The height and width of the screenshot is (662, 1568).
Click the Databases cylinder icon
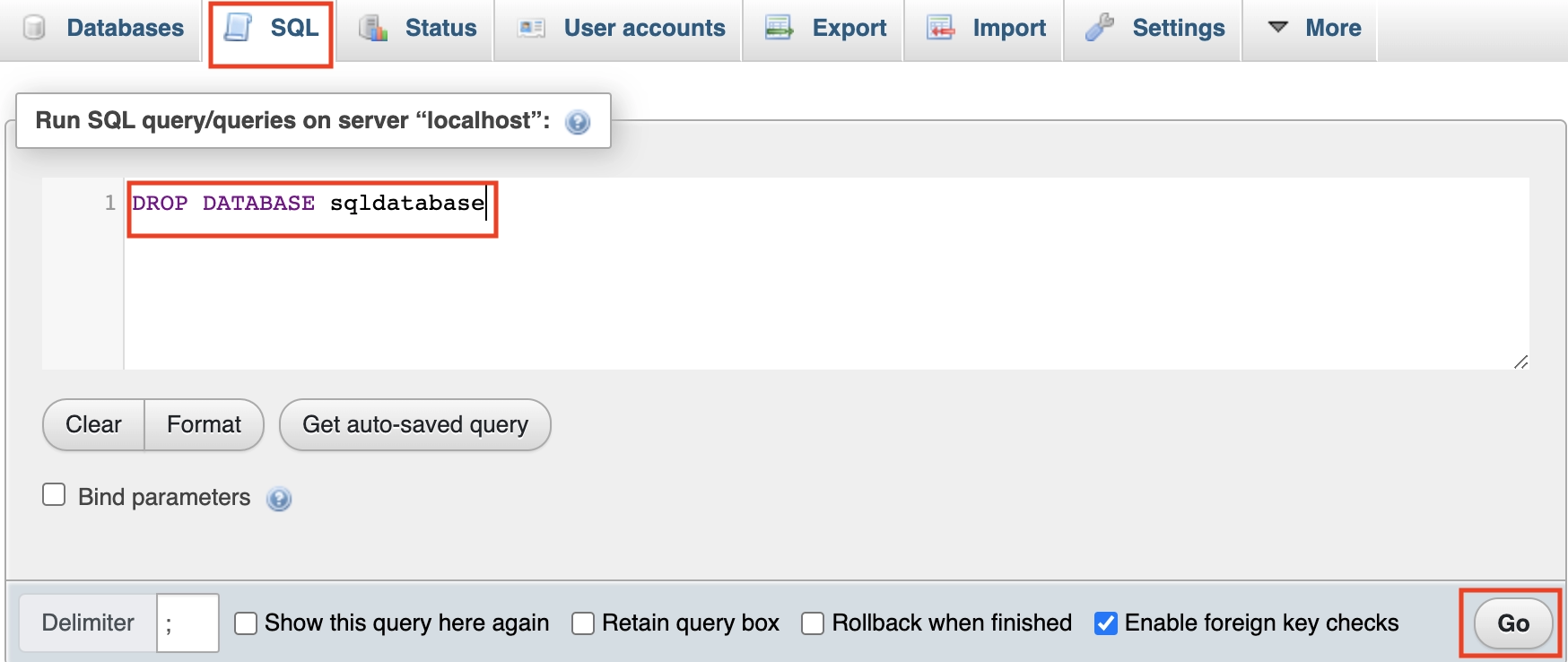34,28
